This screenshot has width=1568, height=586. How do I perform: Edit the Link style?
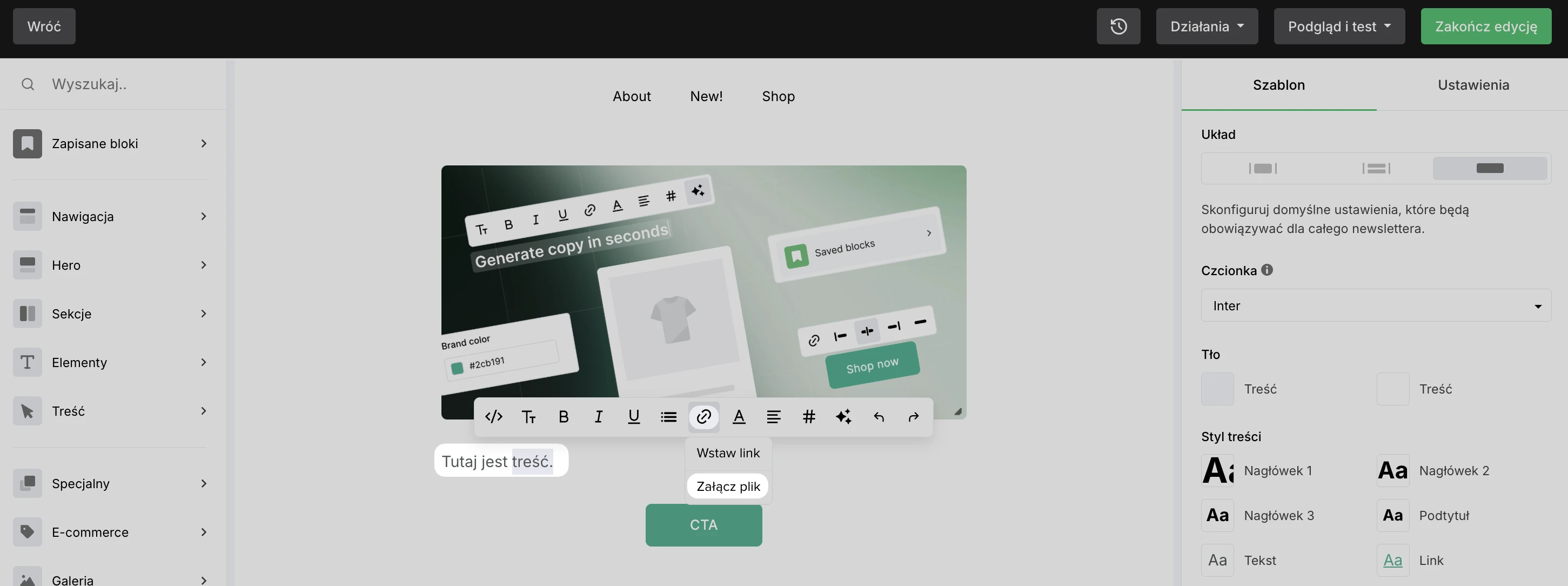(1393, 561)
